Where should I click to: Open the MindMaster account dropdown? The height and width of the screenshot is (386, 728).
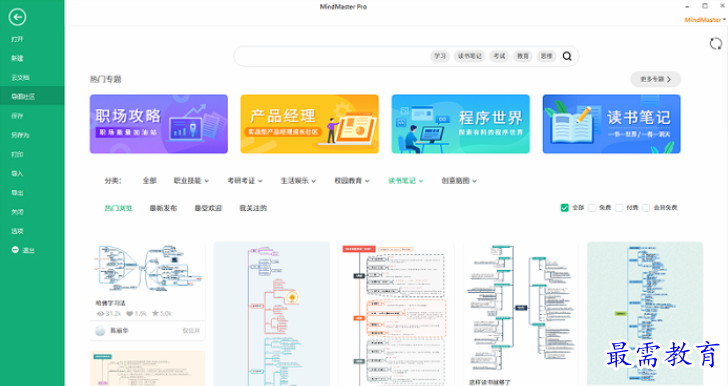coord(705,20)
